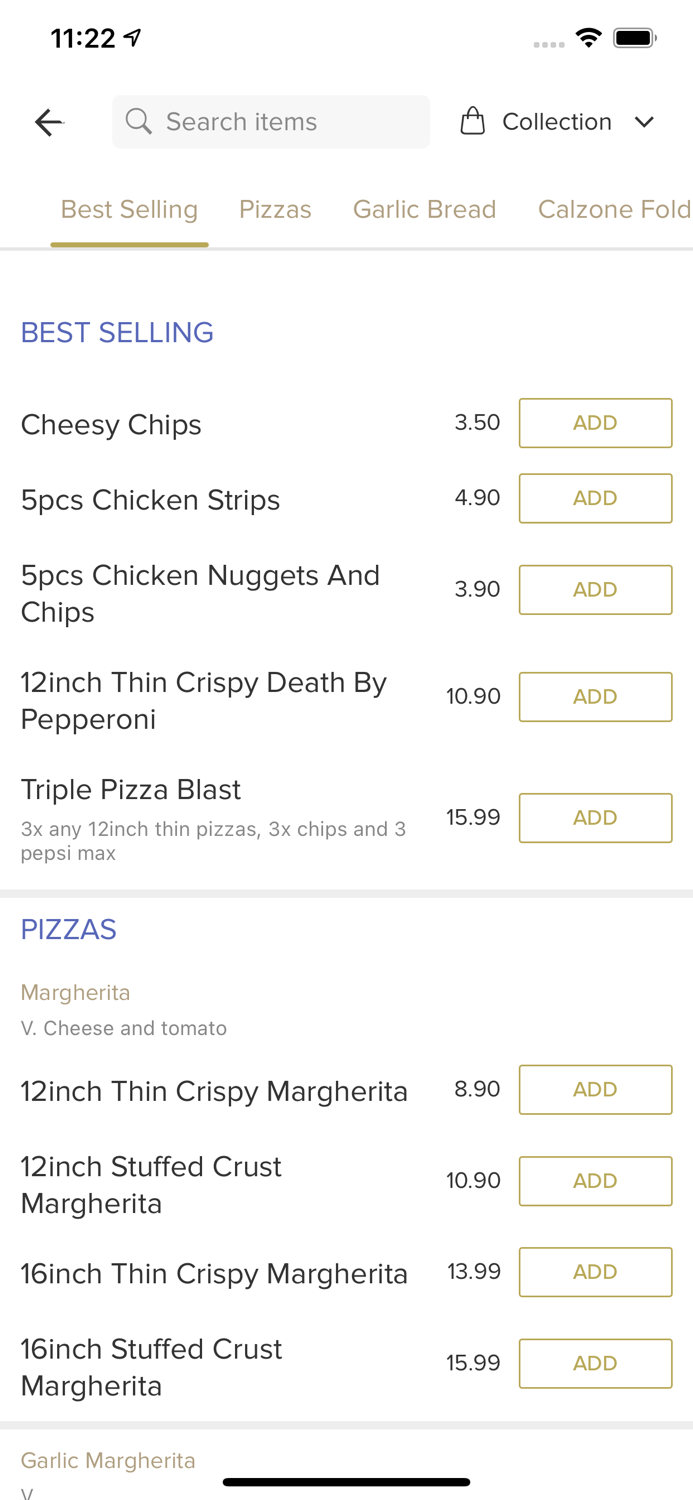Tap the home indicator bar
Viewport: 693px width, 1500px height.
coord(346,1482)
